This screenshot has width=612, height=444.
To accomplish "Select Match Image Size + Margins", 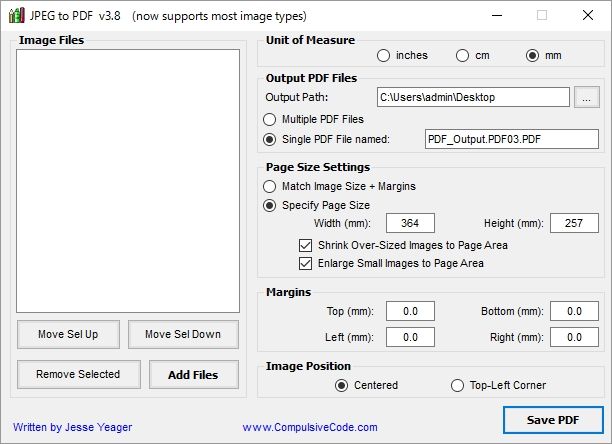I will (x=270, y=186).
